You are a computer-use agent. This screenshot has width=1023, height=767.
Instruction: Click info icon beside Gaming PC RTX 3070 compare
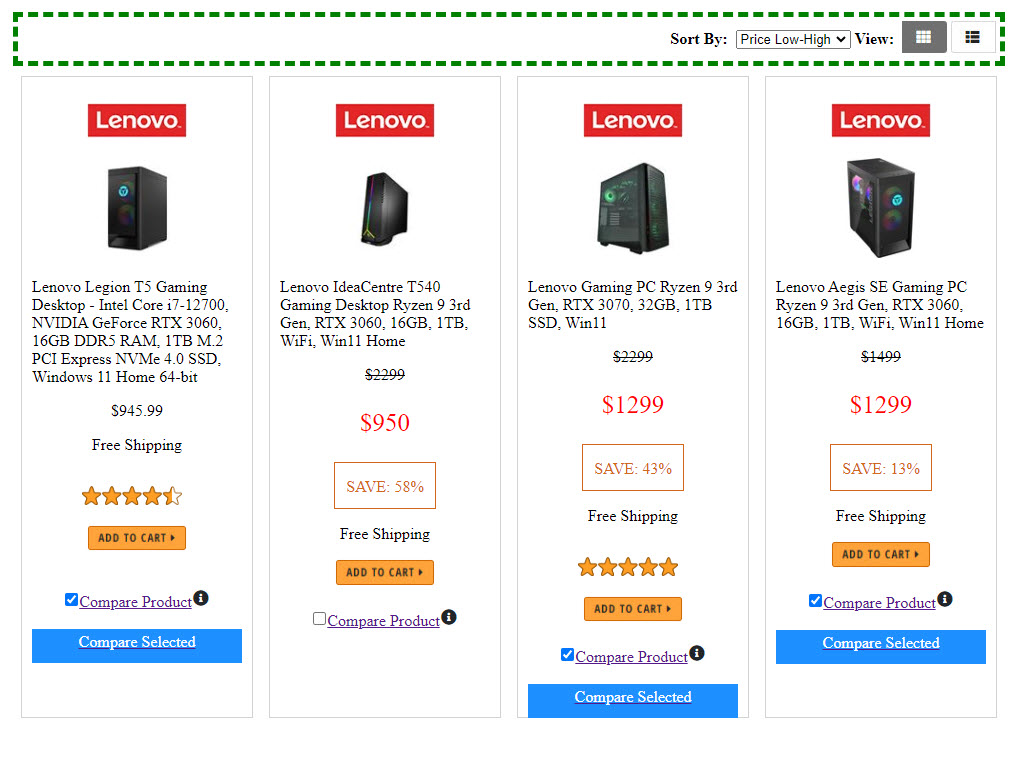click(697, 653)
